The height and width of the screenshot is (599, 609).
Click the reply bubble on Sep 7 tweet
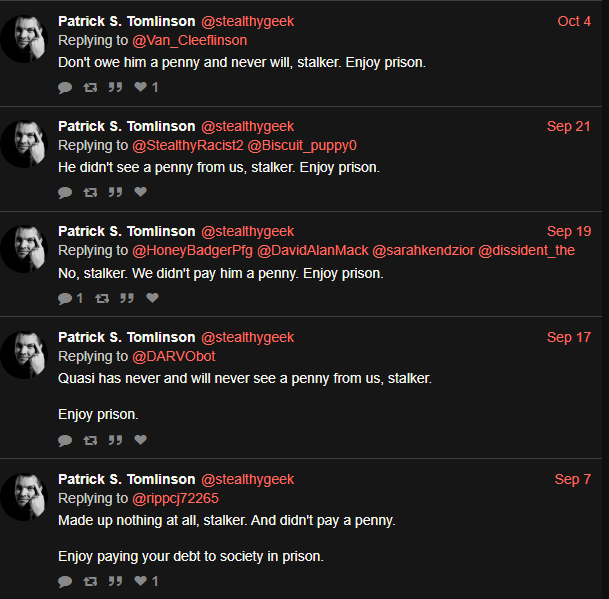click(65, 582)
